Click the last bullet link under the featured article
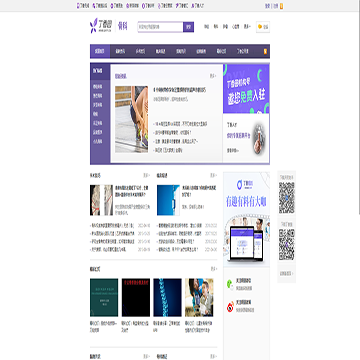360x360 pixels. (168, 150)
